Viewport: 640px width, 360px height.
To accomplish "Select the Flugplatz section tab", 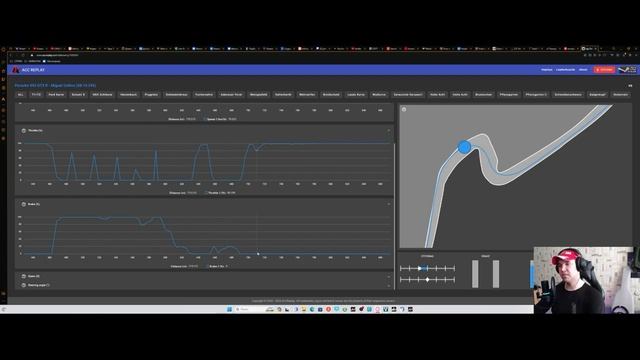I will pyautogui.click(x=151, y=94).
